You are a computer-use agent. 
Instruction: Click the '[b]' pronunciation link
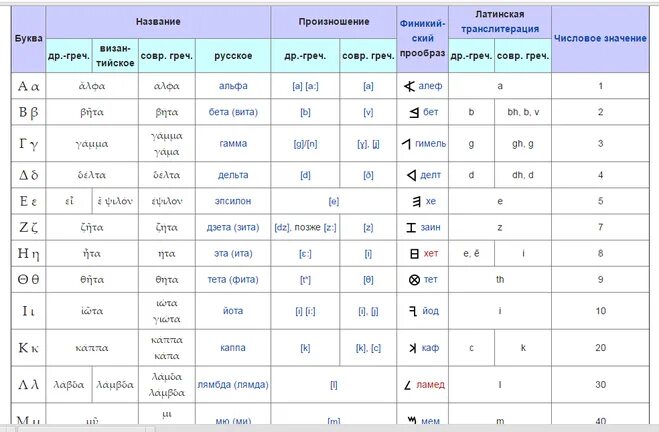coord(305,113)
